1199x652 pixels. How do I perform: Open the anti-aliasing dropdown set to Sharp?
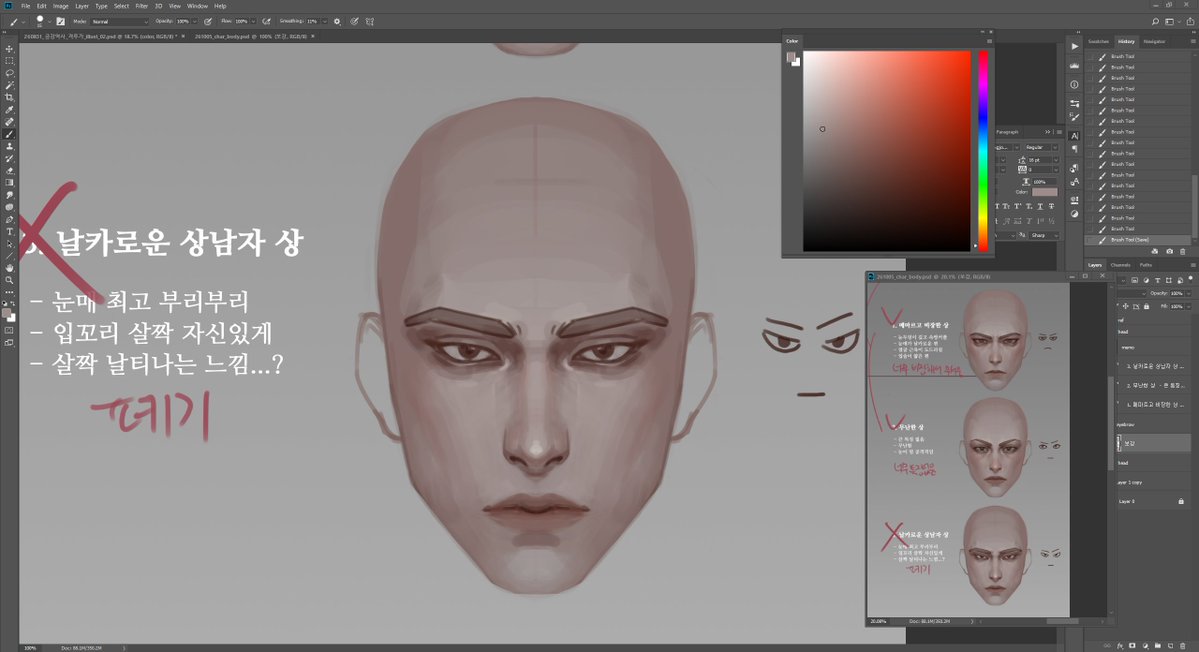pyautogui.click(x=1044, y=235)
